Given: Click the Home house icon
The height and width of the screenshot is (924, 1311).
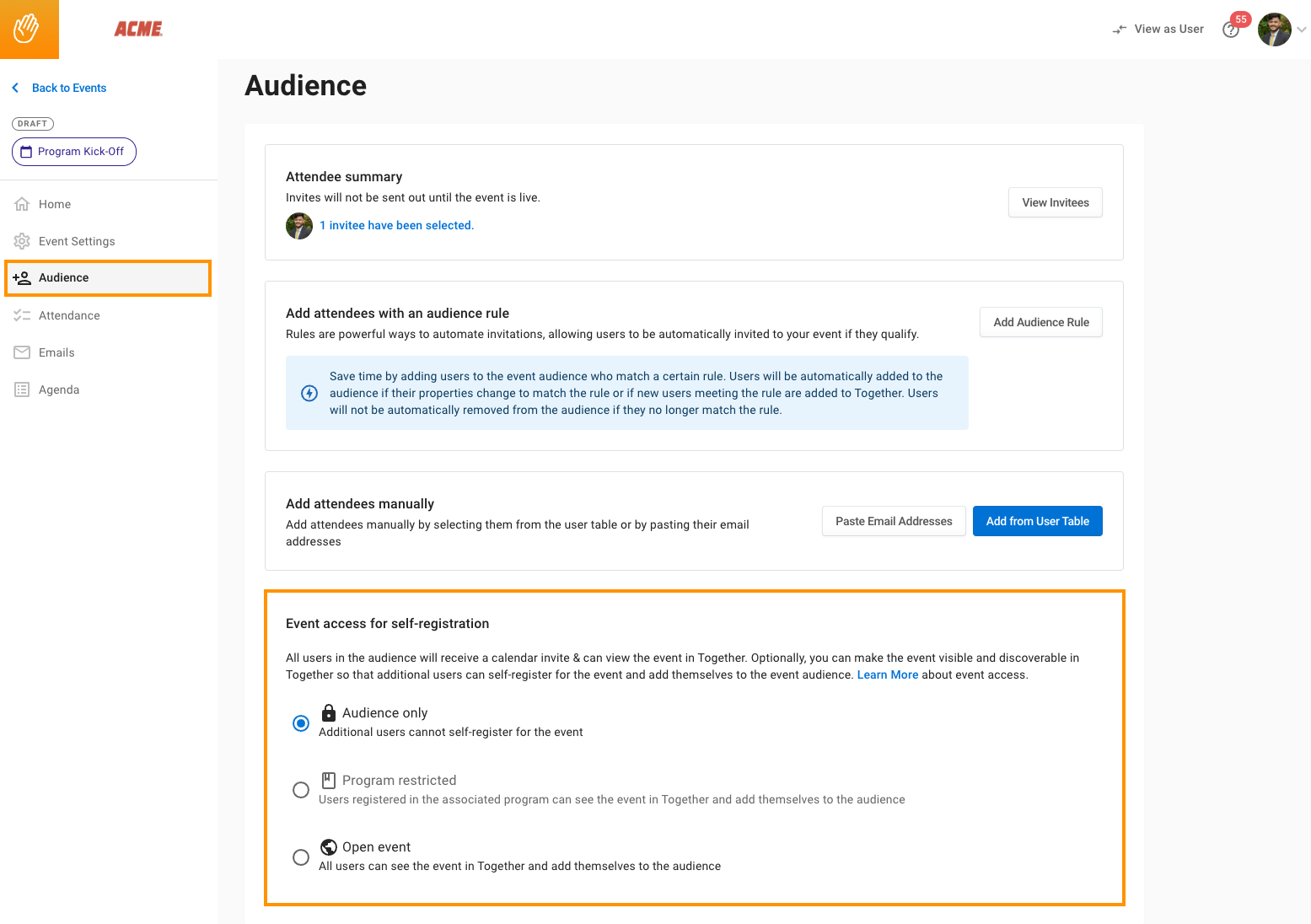Looking at the screenshot, I should 22,204.
